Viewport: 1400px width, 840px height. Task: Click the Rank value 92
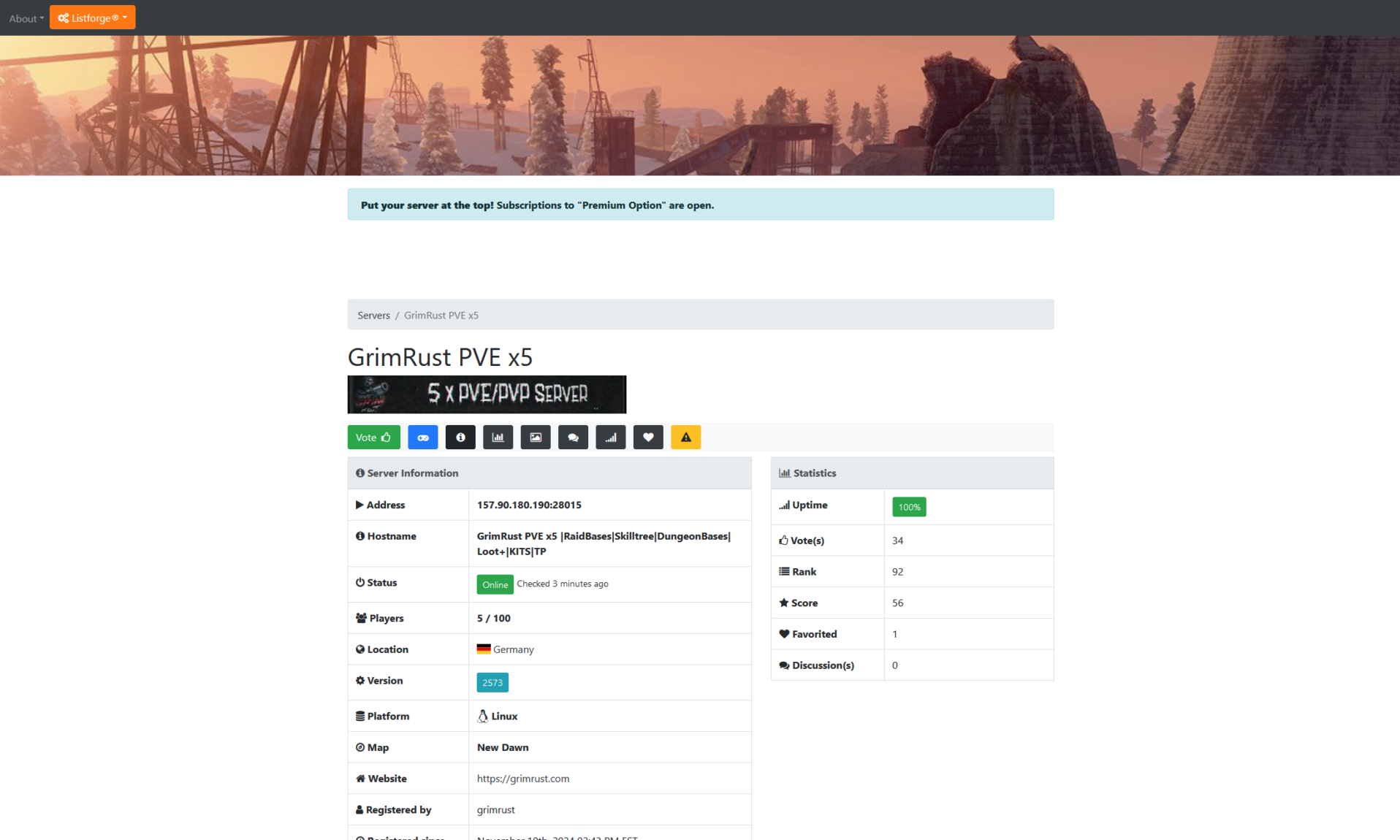coord(897,572)
